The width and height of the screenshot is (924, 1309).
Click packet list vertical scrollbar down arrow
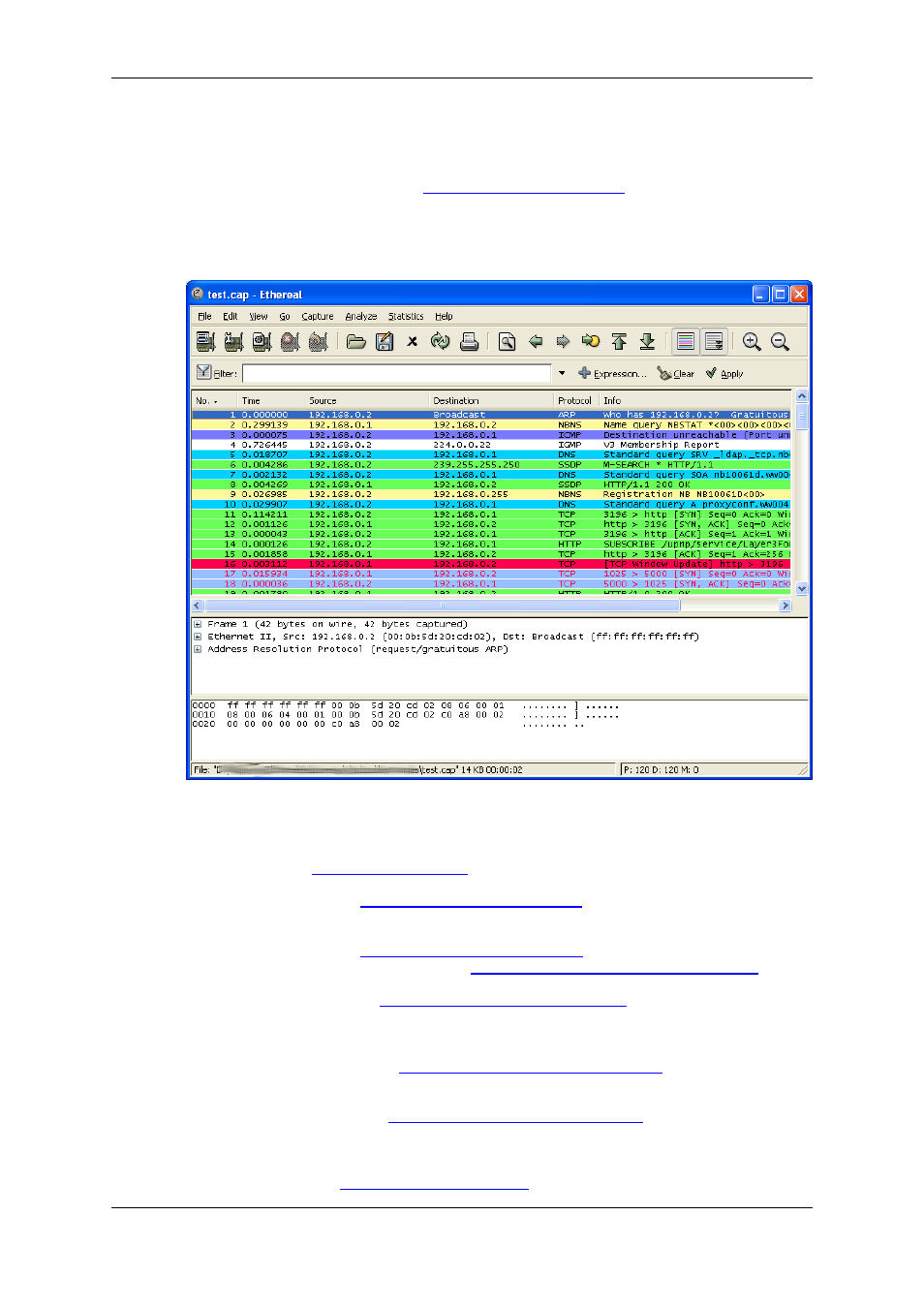[x=802, y=589]
